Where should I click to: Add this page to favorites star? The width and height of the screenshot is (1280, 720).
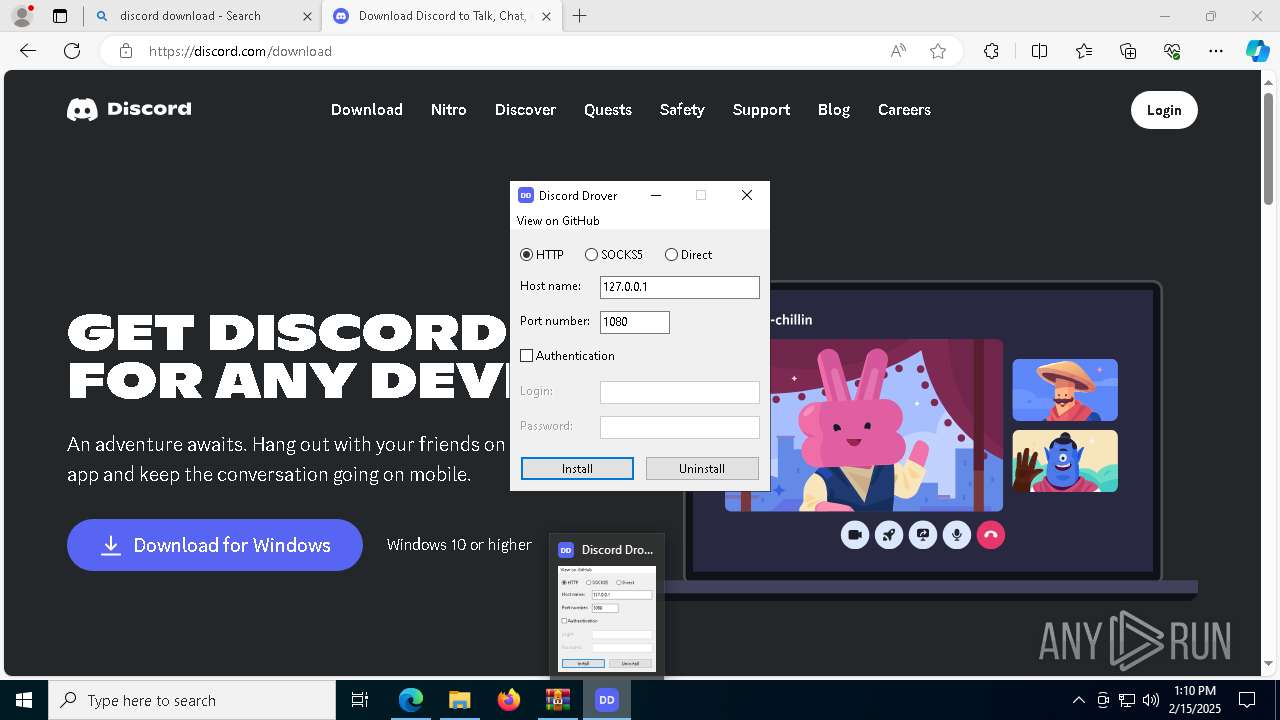click(938, 51)
